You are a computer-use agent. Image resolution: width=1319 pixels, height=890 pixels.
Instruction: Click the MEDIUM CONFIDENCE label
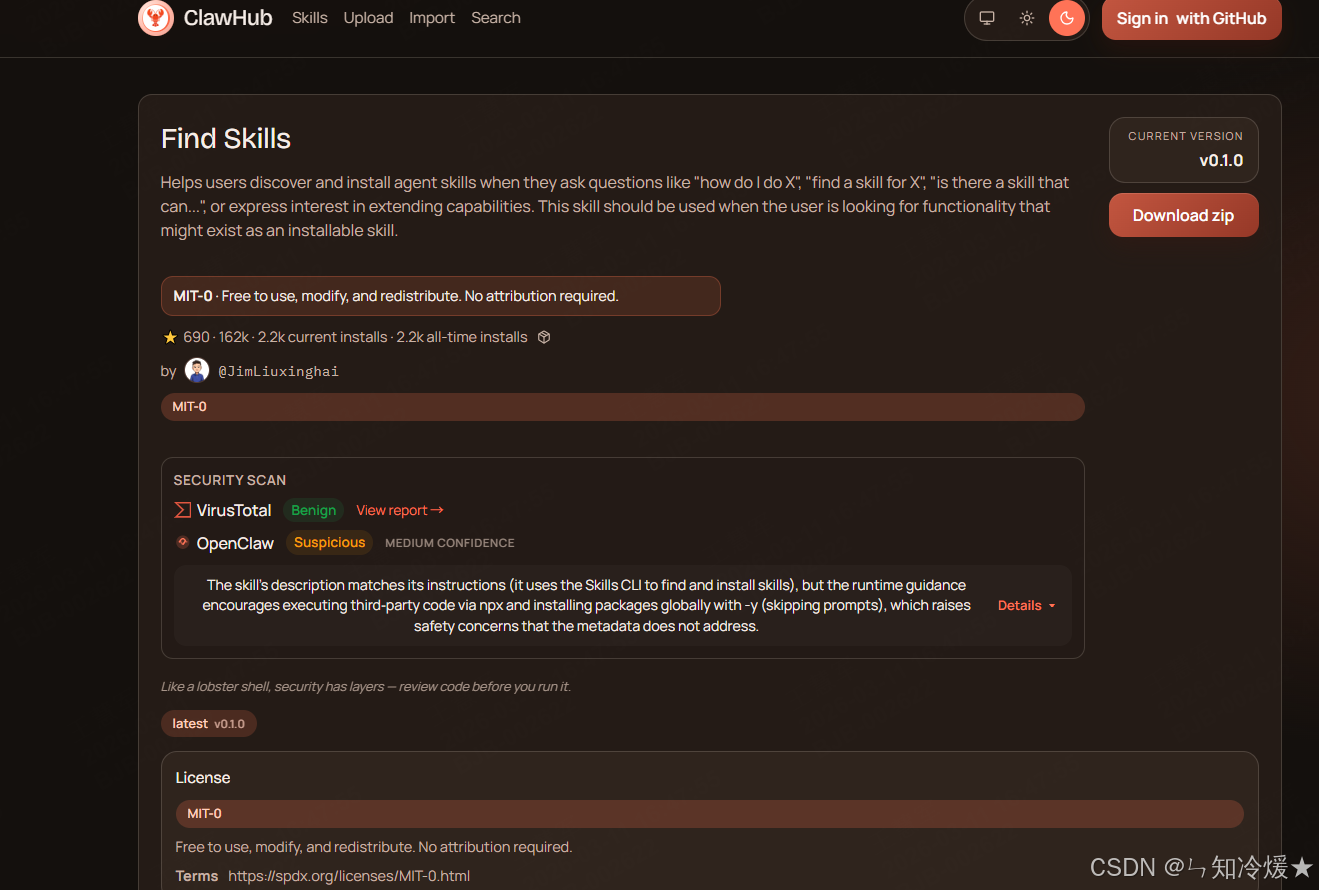coord(450,543)
